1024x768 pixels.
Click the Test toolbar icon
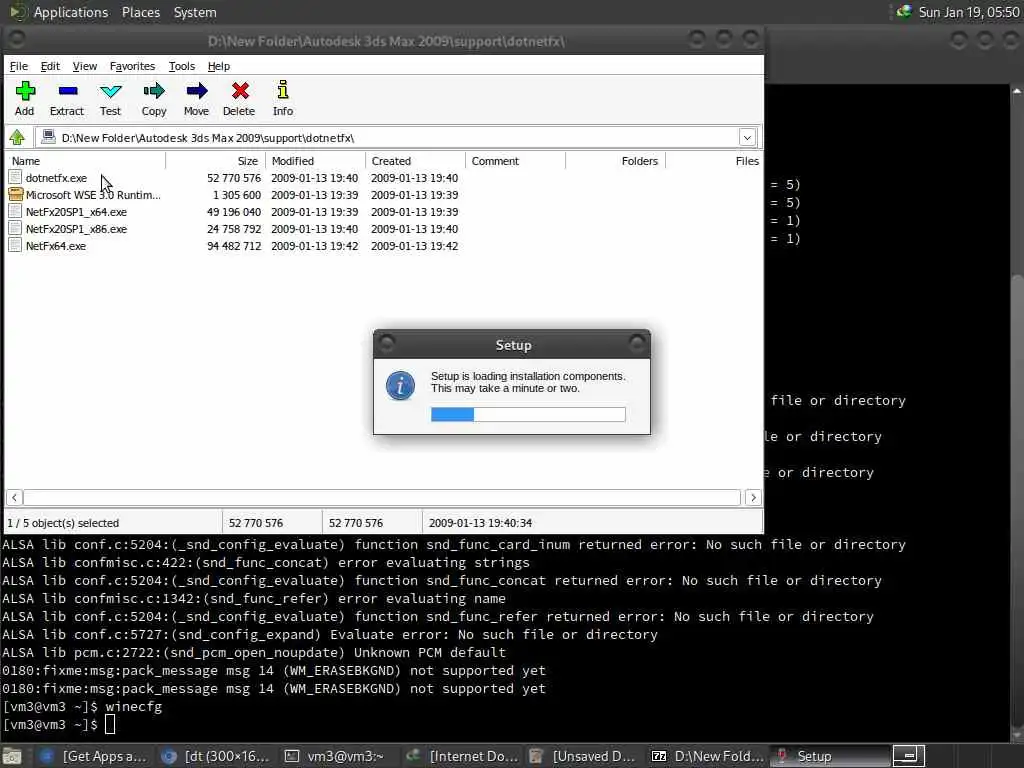click(110, 91)
